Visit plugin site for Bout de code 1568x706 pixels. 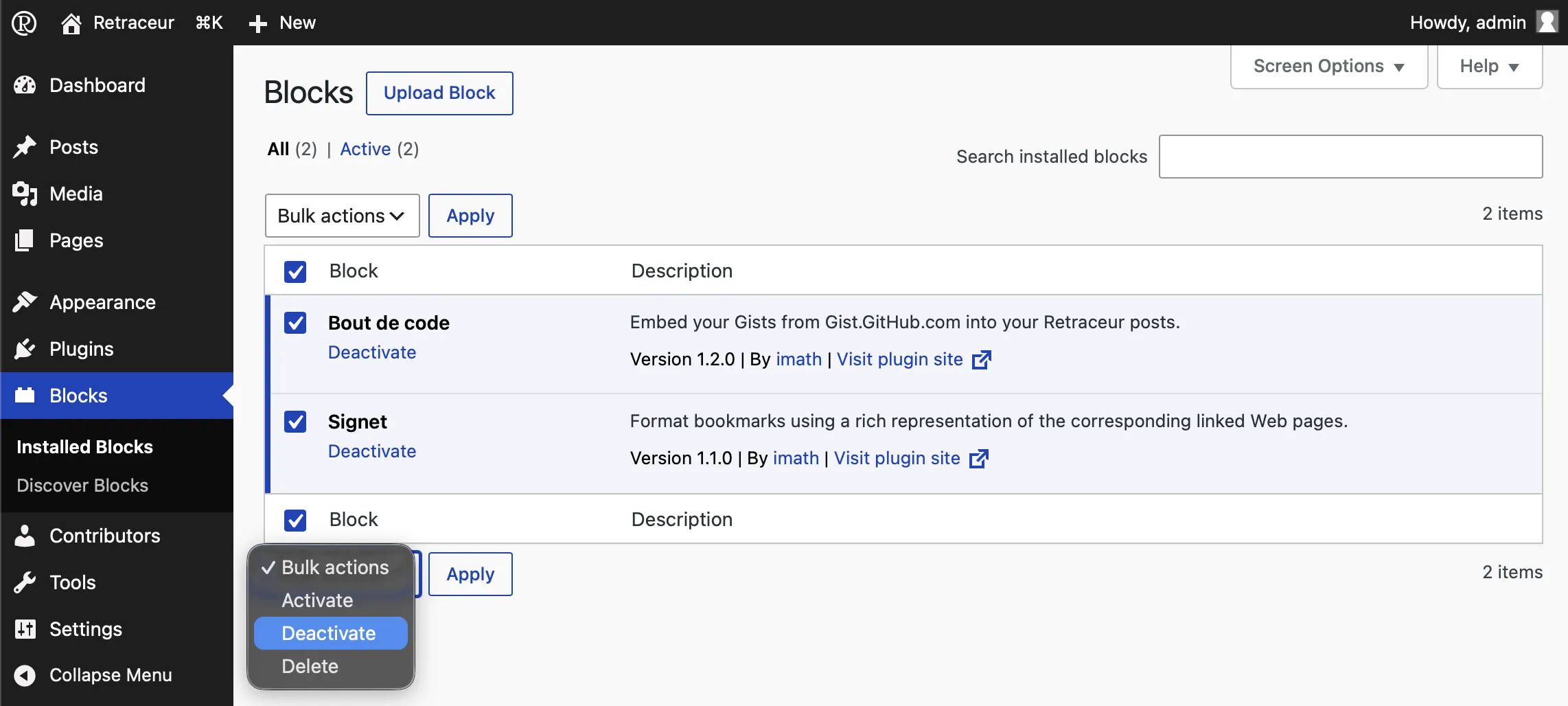(900, 359)
